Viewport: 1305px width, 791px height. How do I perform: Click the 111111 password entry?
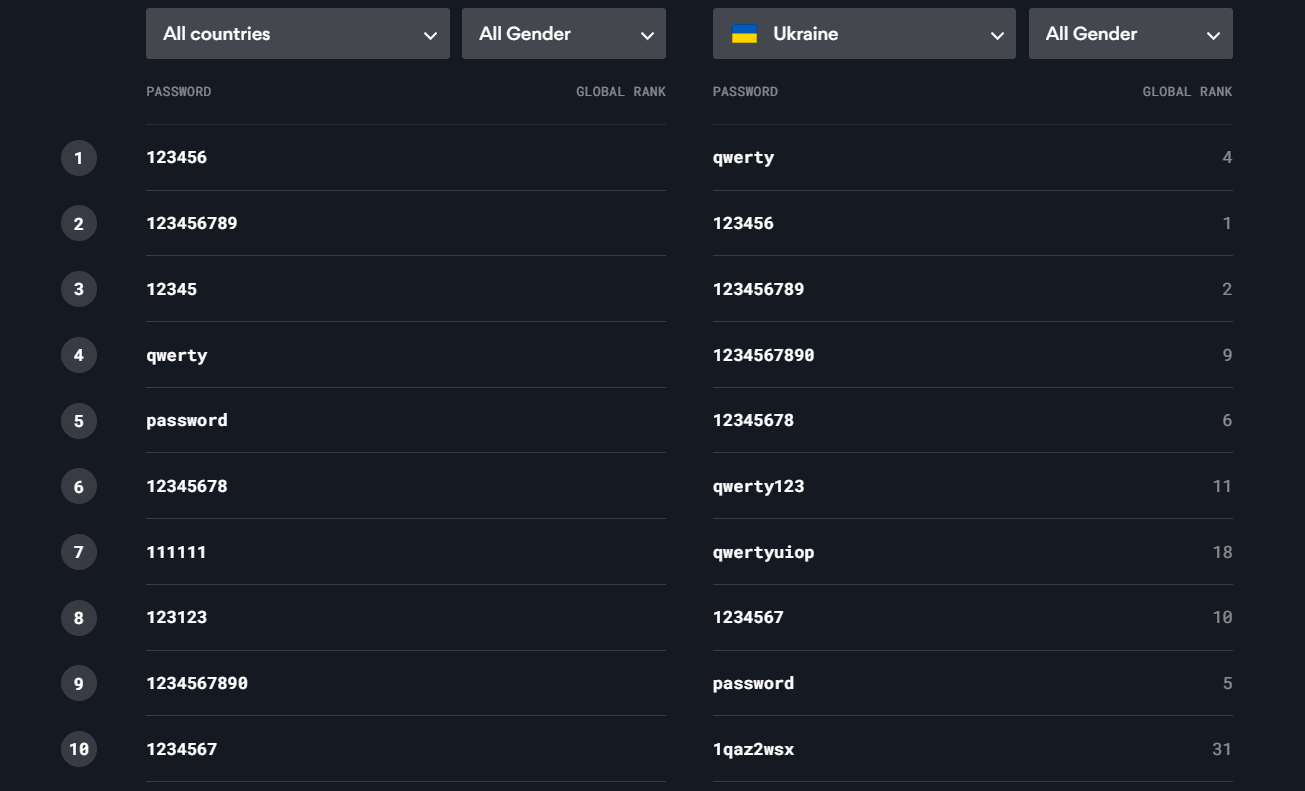pos(176,552)
